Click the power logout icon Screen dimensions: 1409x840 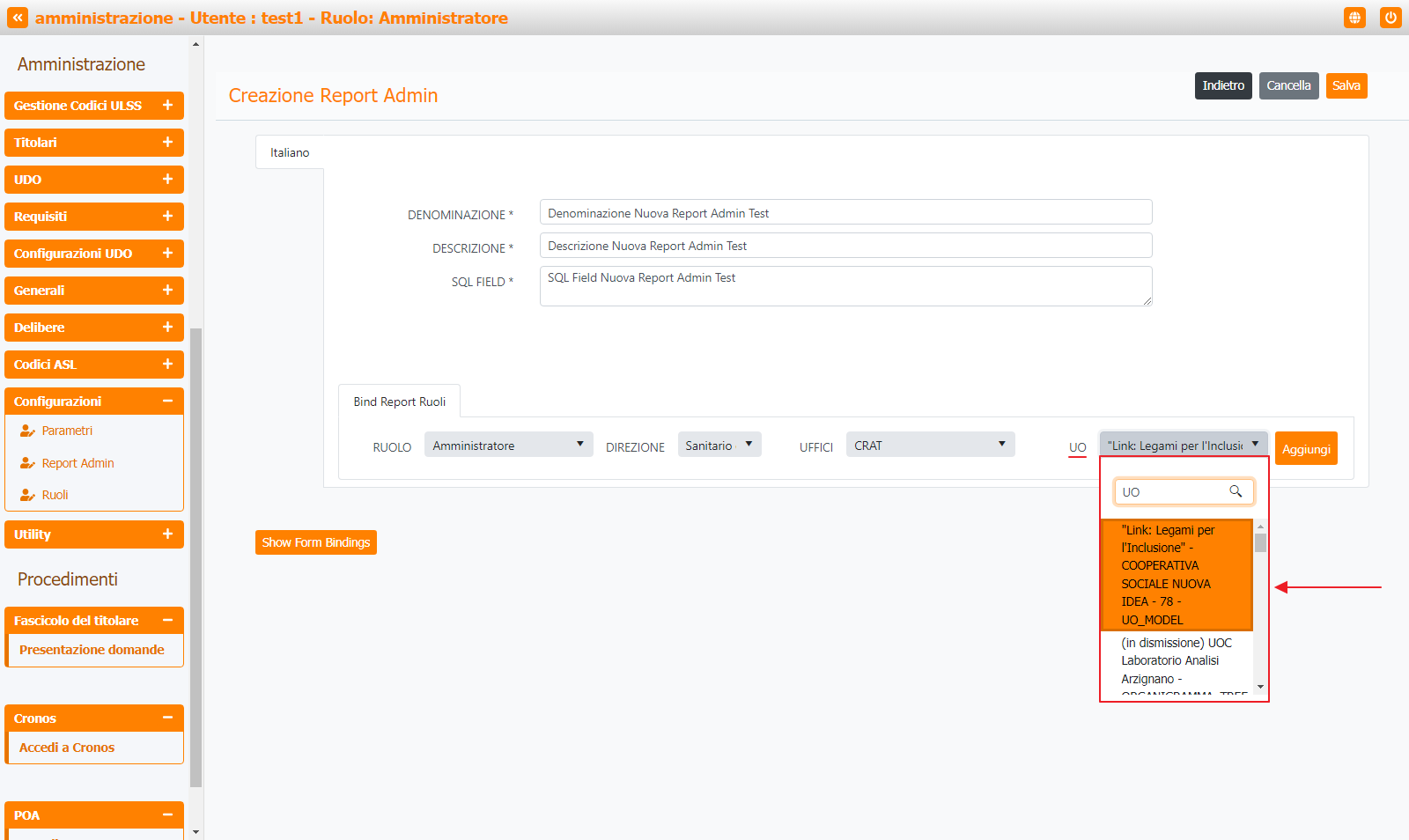pyautogui.click(x=1391, y=18)
